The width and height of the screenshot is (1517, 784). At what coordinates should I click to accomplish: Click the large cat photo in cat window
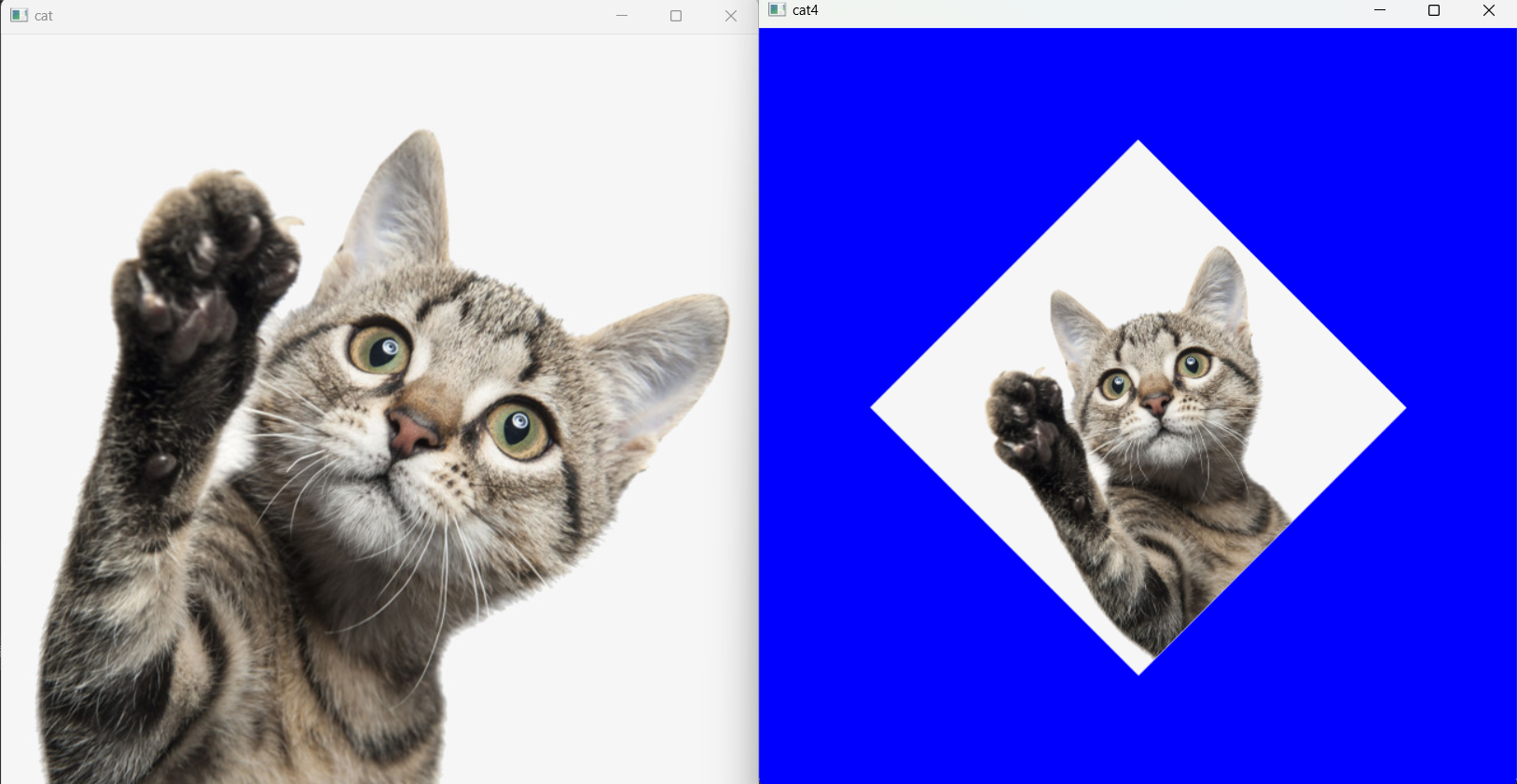379,409
